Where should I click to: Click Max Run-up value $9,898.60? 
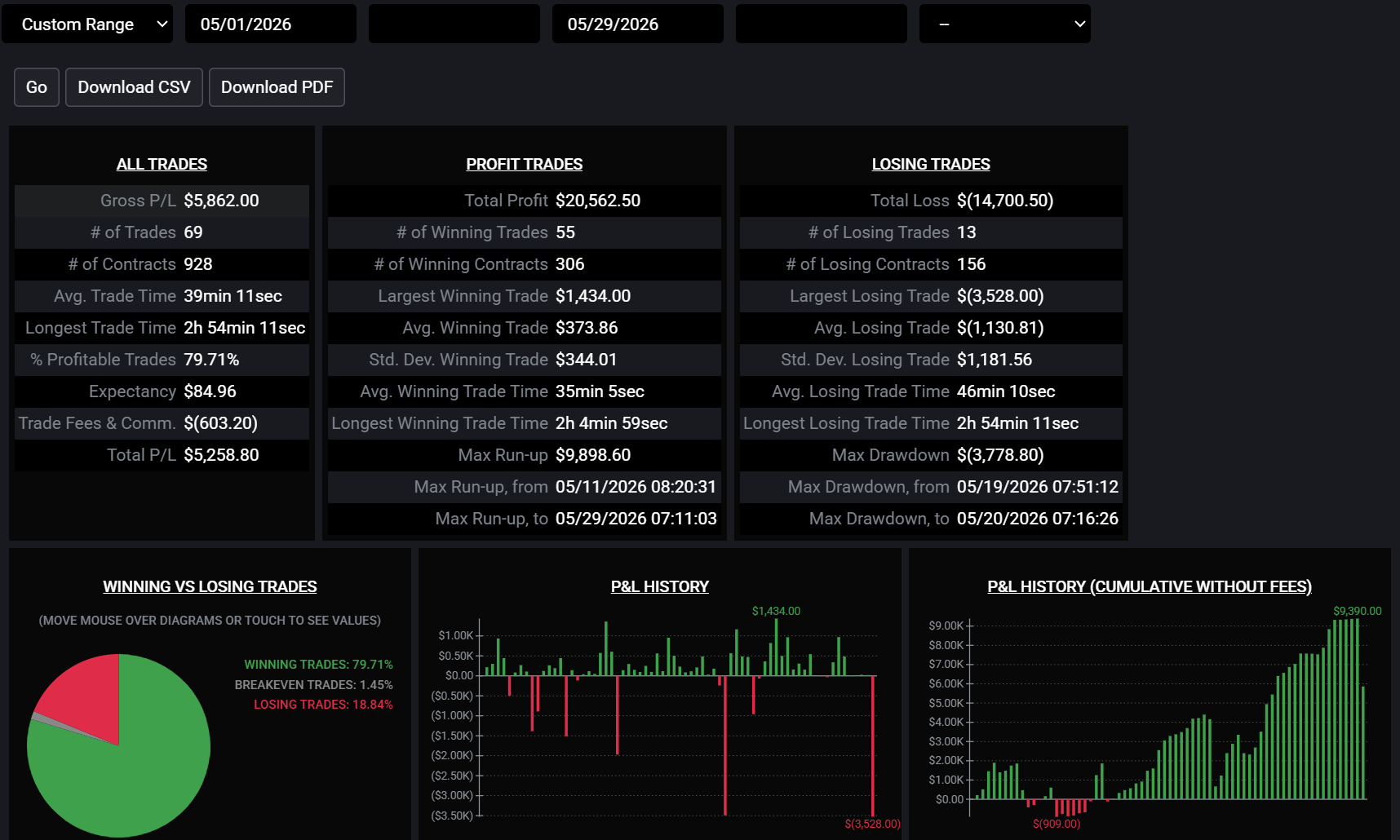click(593, 455)
